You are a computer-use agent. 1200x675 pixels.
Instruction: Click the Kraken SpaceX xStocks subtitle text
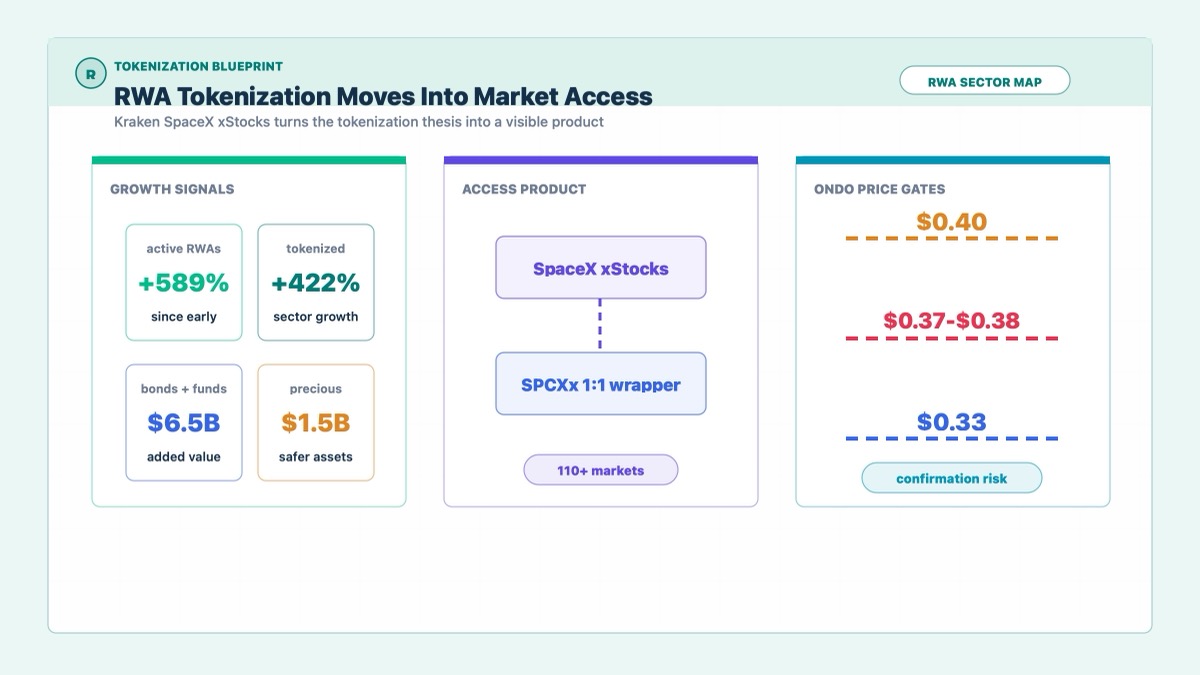pyautogui.click(x=359, y=122)
